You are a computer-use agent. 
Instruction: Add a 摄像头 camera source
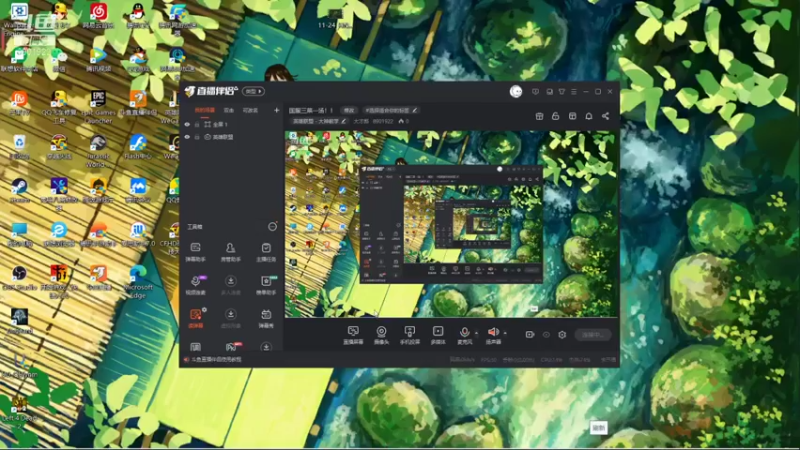381,335
